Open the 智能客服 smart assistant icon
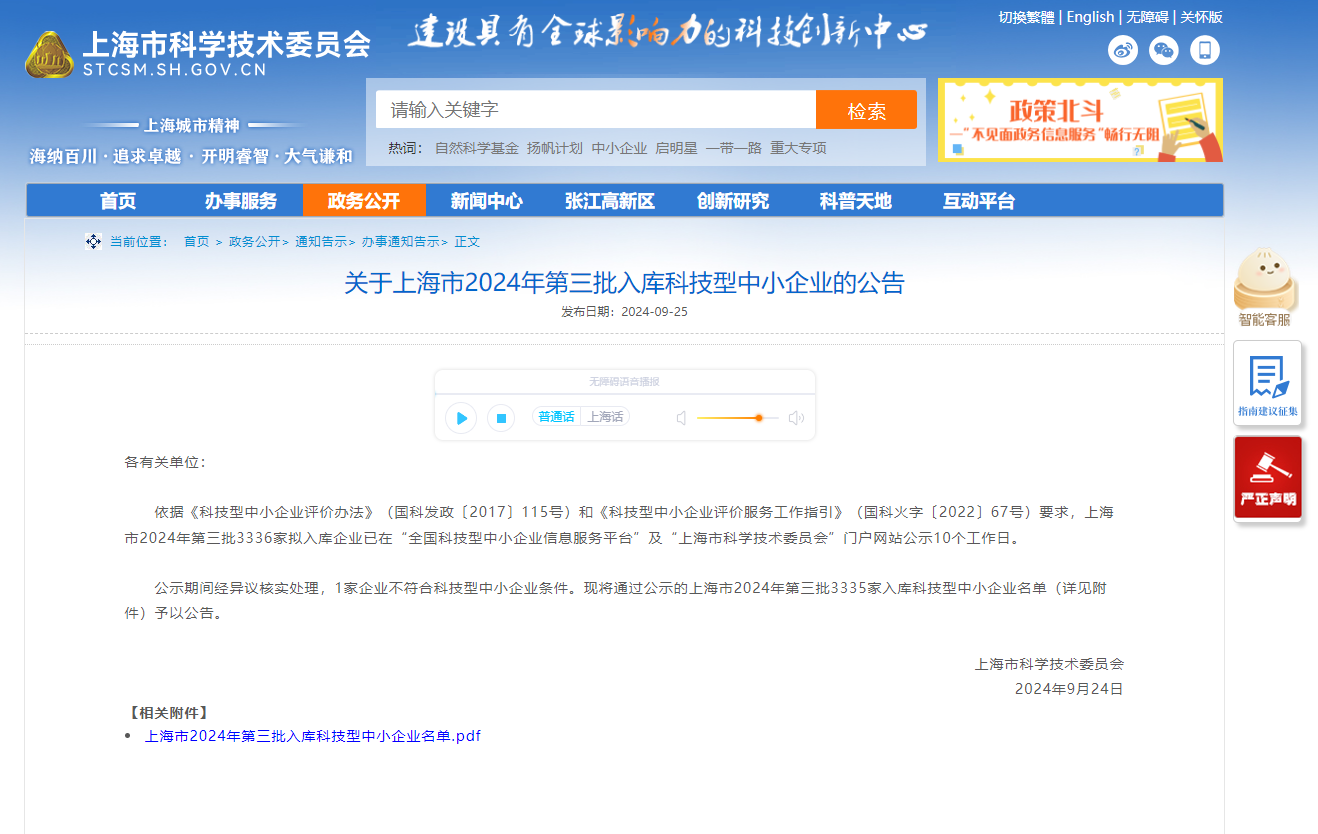Image resolution: width=1318 pixels, height=834 pixels. tap(1265, 286)
